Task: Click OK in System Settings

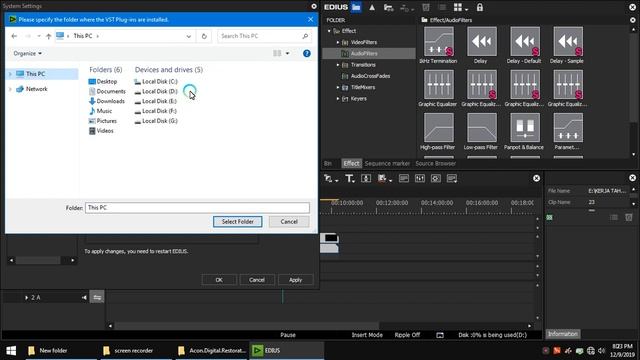Action: point(219,280)
